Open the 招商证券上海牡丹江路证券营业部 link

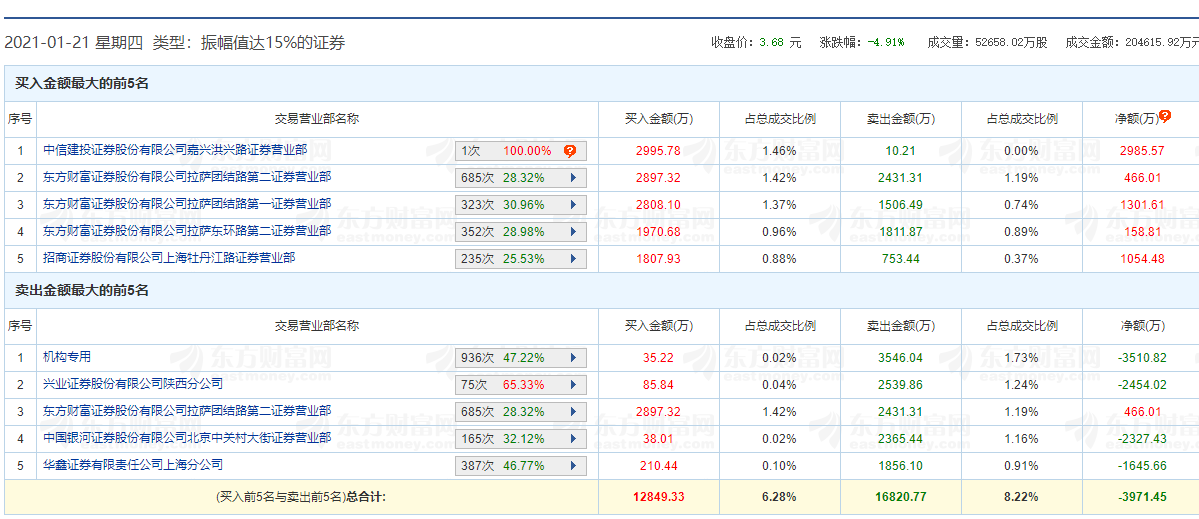coord(169,258)
